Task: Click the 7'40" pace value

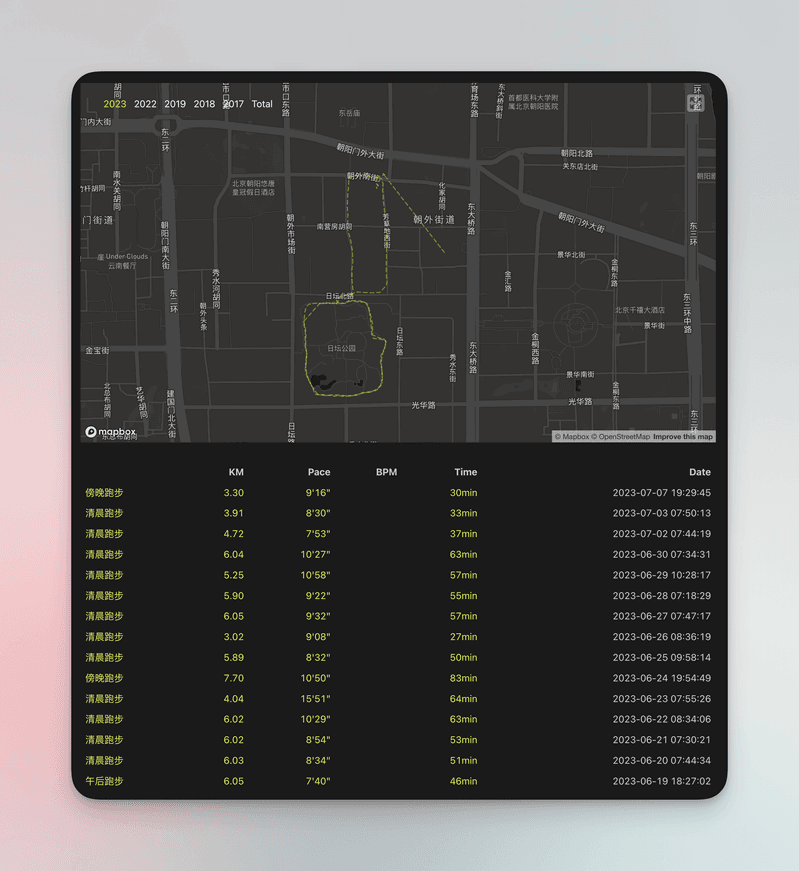Action: tap(318, 781)
